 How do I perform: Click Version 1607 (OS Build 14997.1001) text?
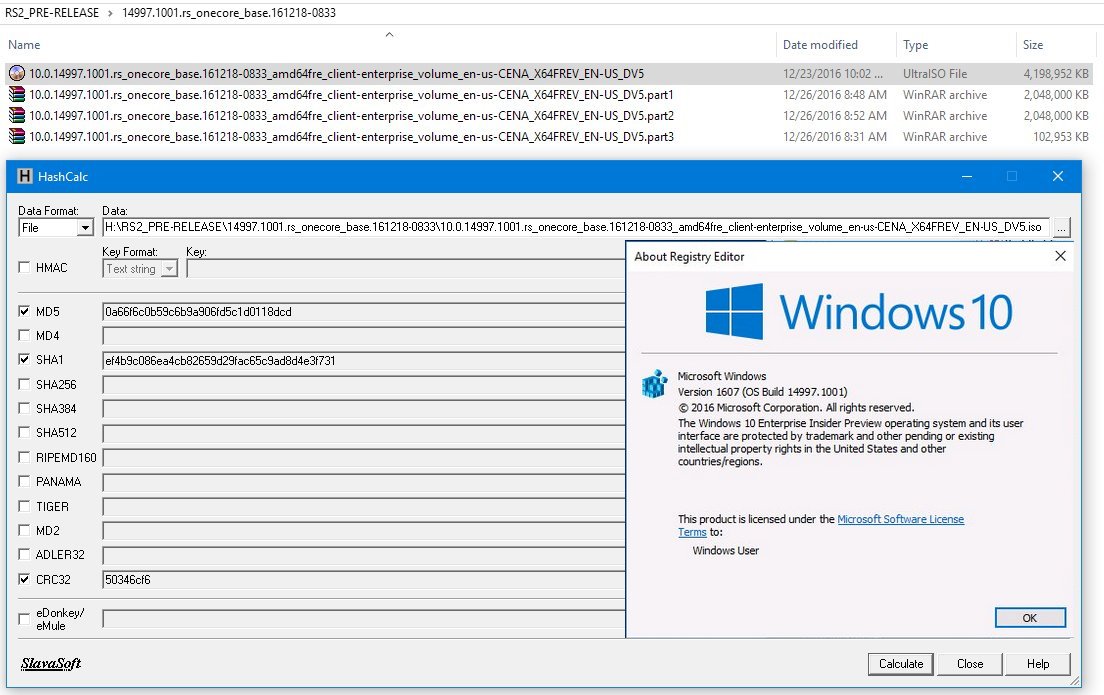point(763,392)
